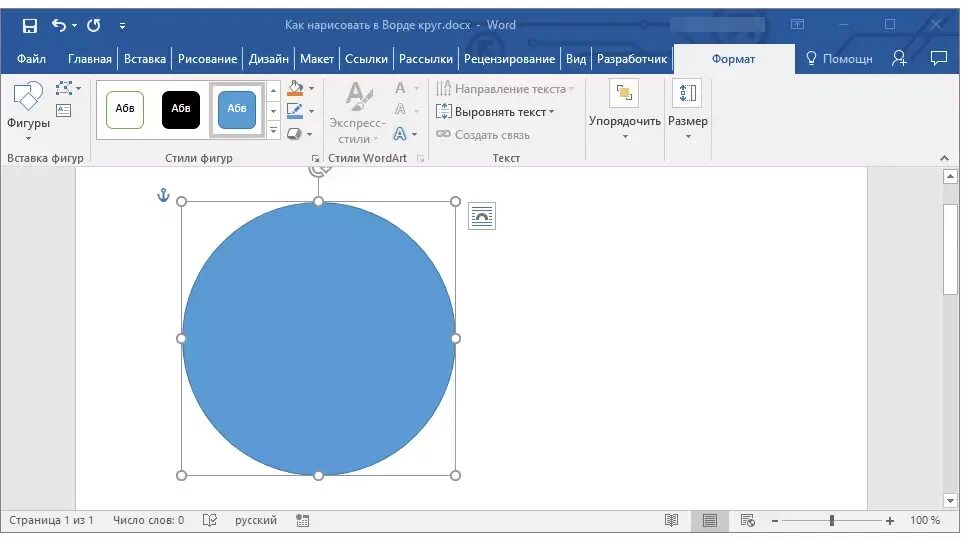Customize the Quick Access Toolbar
Screen dimensions: 968x541
(122, 26)
